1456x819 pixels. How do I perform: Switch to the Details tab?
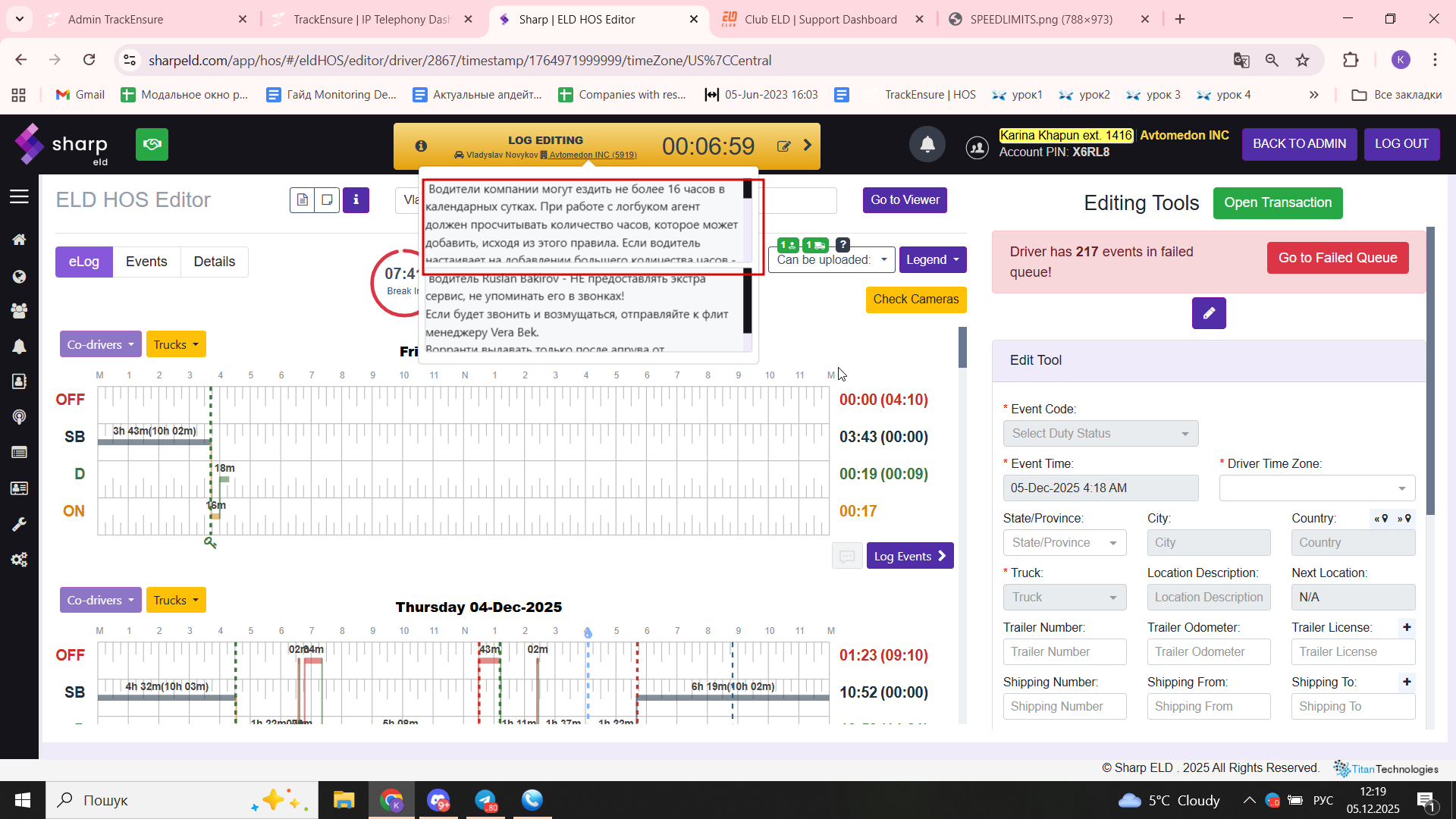click(214, 262)
